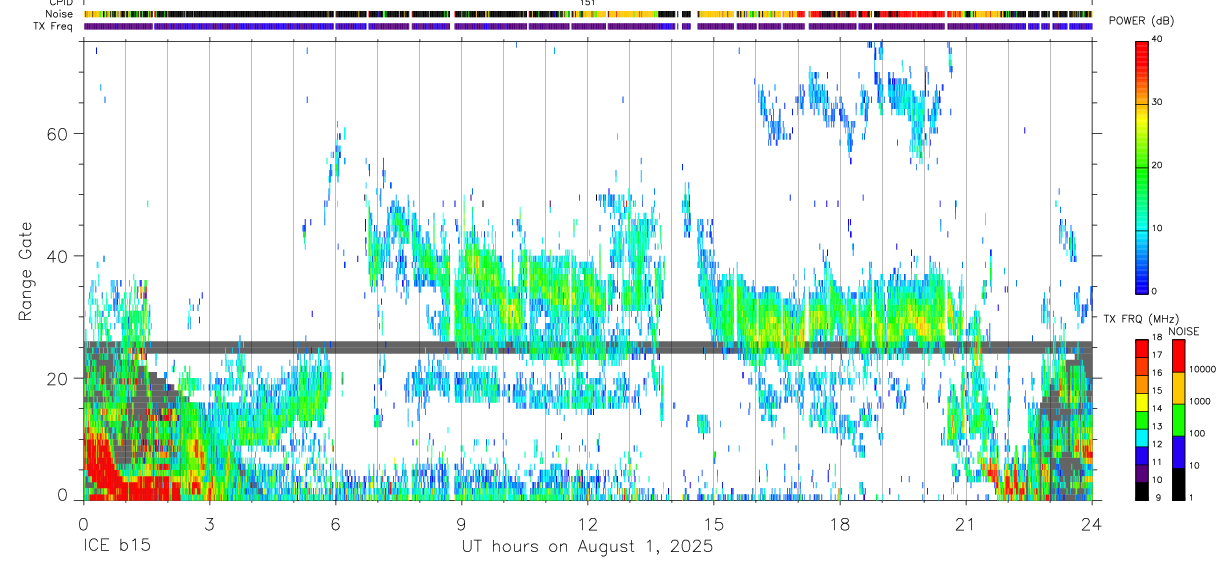The height and width of the screenshot is (567, 1228).
Task: Click the 21 hour tick label
Action: (966, 524)
